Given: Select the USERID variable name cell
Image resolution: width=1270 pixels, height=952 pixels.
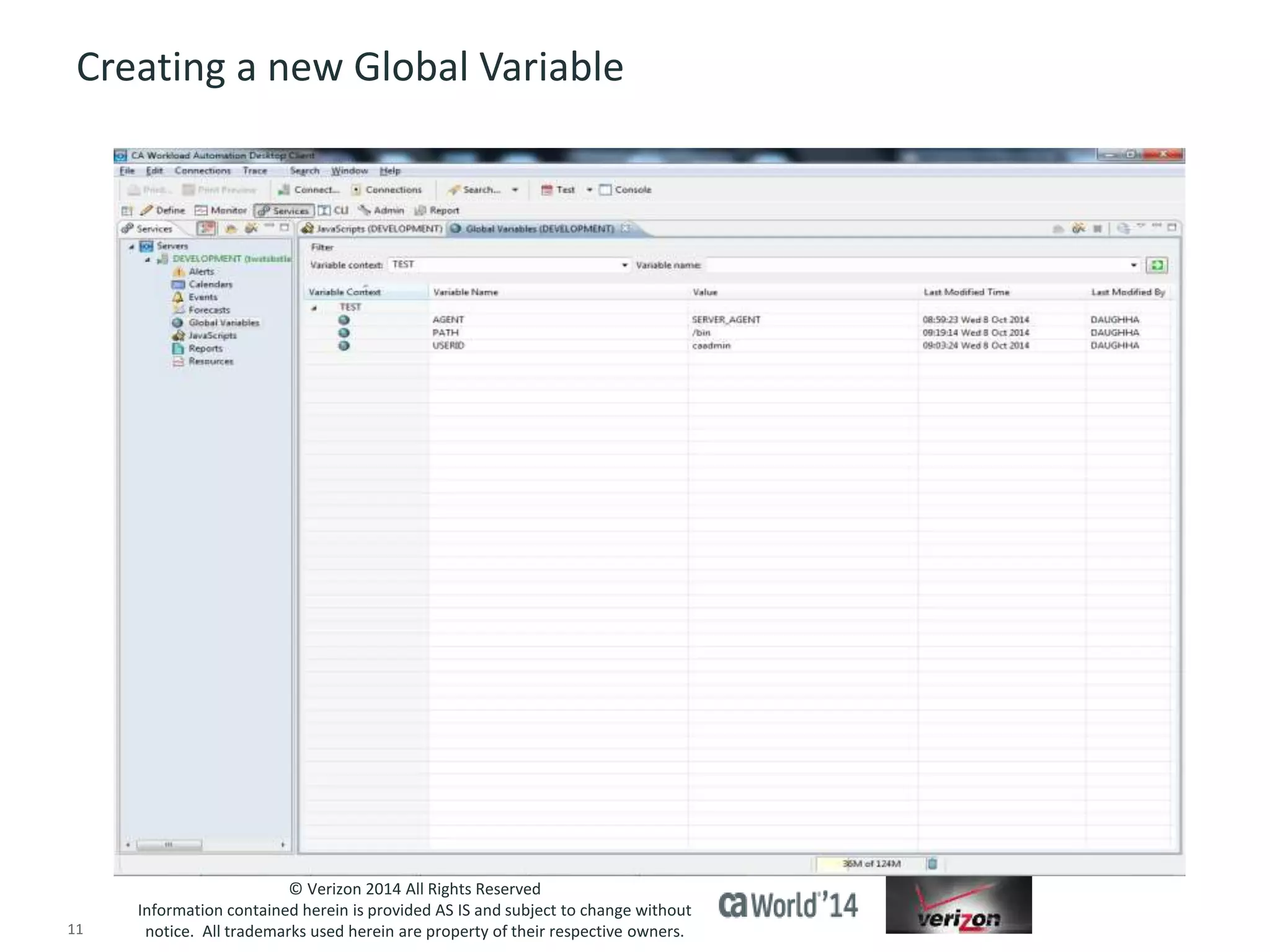Looking at the screenshot, I should pos(448,346).
